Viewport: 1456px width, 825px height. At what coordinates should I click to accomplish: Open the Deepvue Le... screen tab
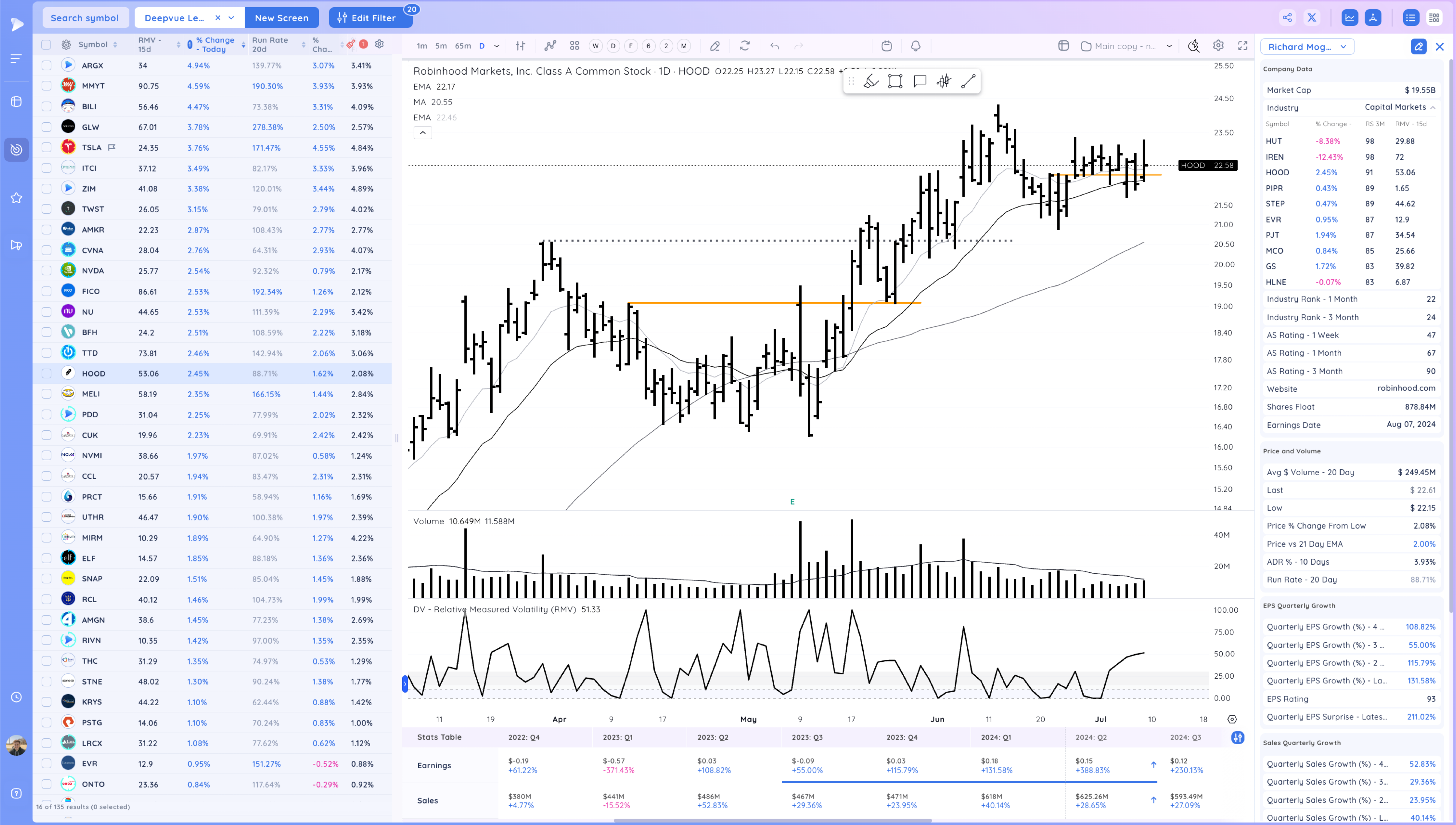pos(174,17)
